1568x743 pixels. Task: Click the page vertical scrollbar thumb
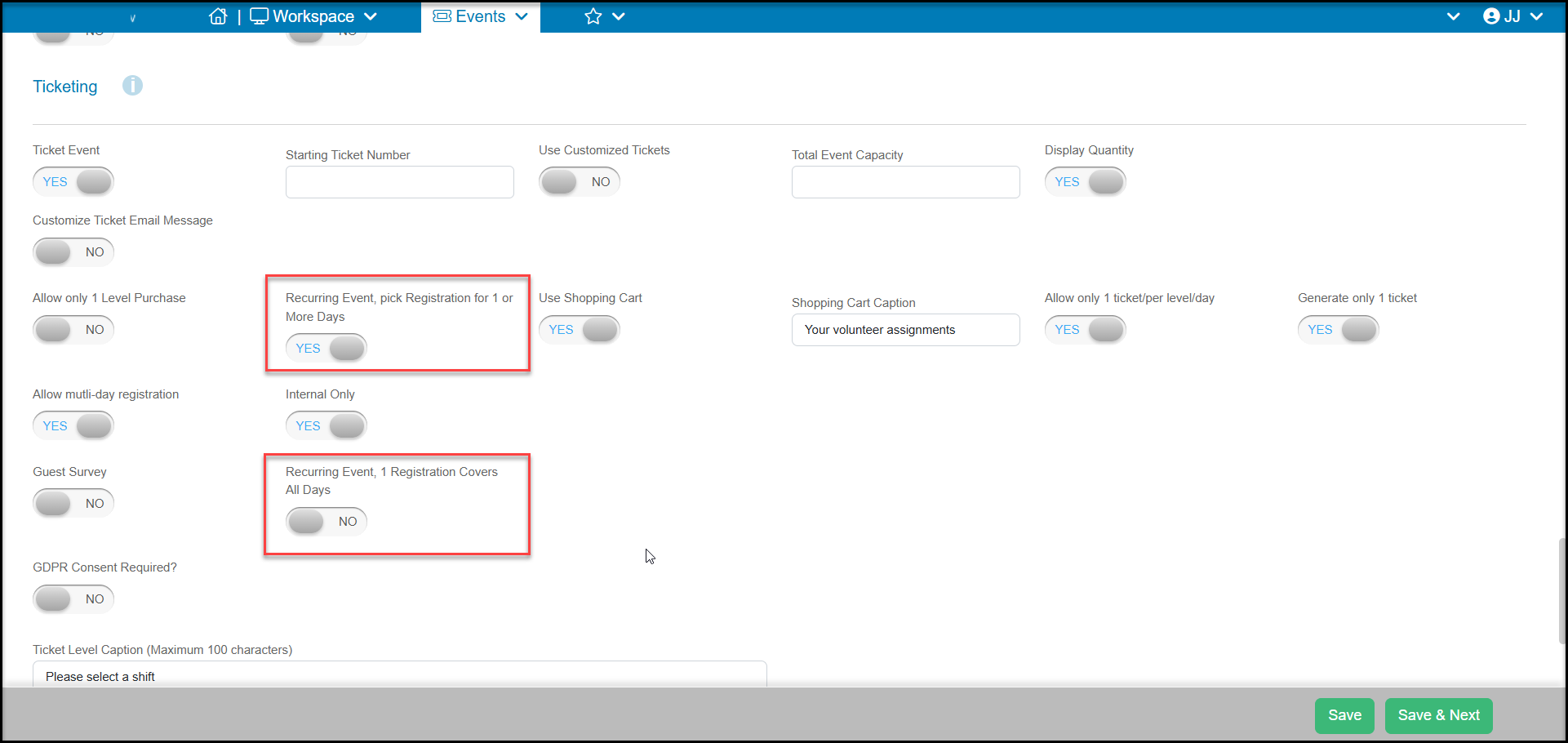1562,591
